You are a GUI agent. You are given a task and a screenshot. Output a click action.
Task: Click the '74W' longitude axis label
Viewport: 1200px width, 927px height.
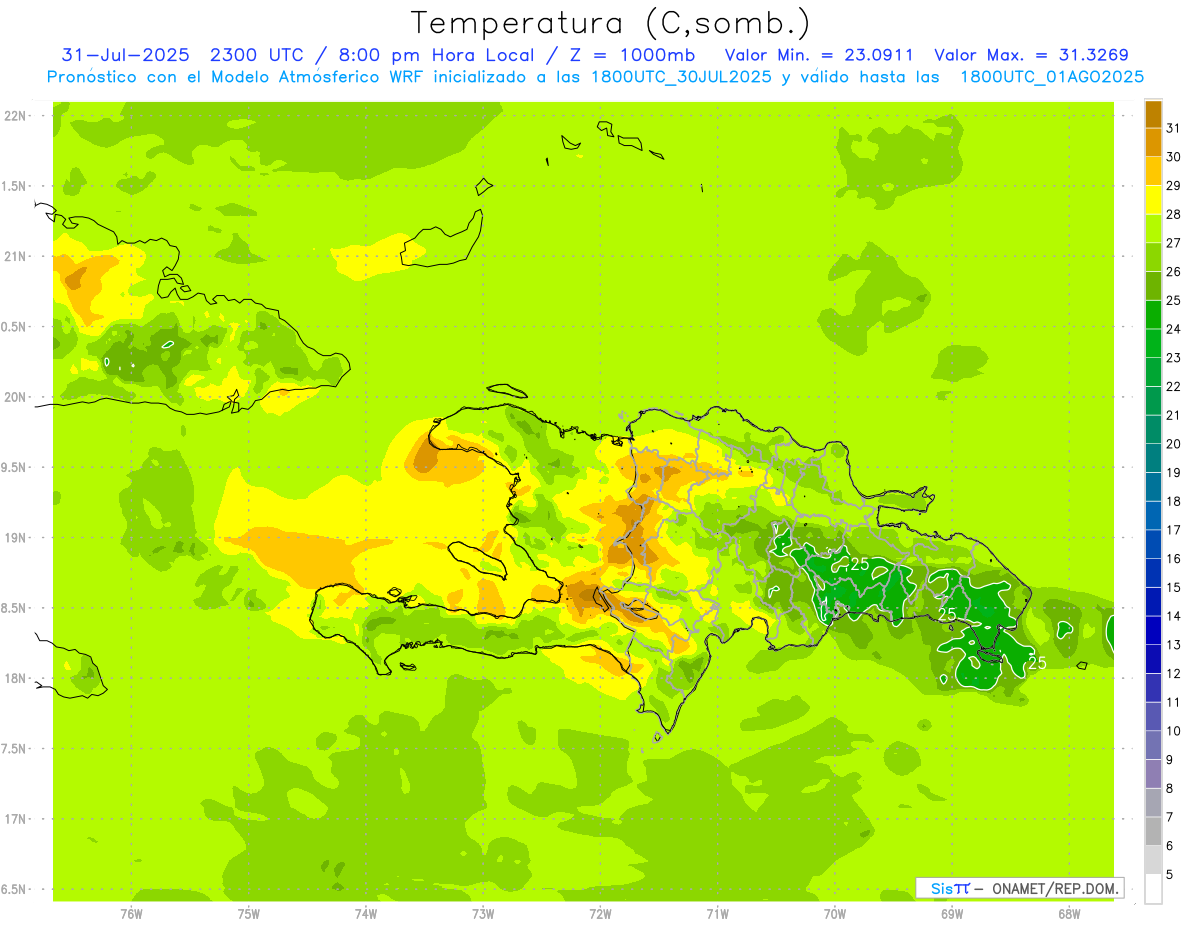[366, 913]
